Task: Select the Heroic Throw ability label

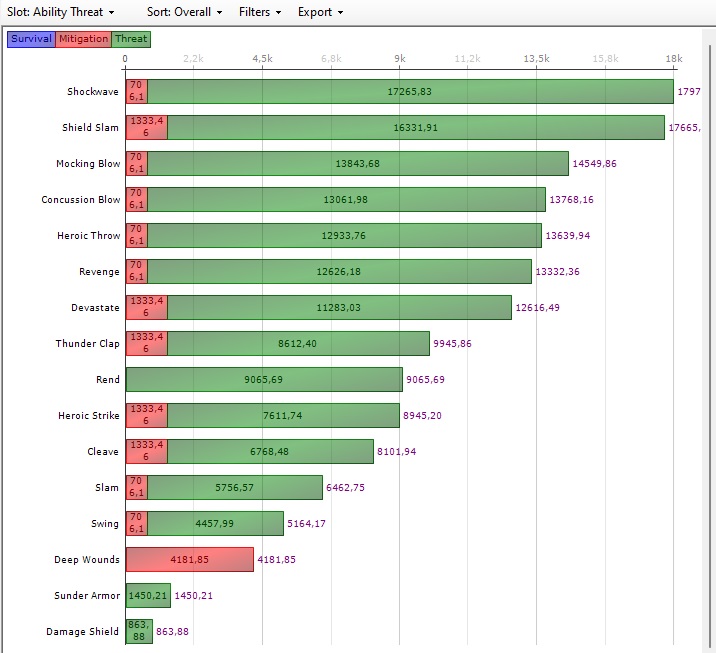Action: coord(89,236)
